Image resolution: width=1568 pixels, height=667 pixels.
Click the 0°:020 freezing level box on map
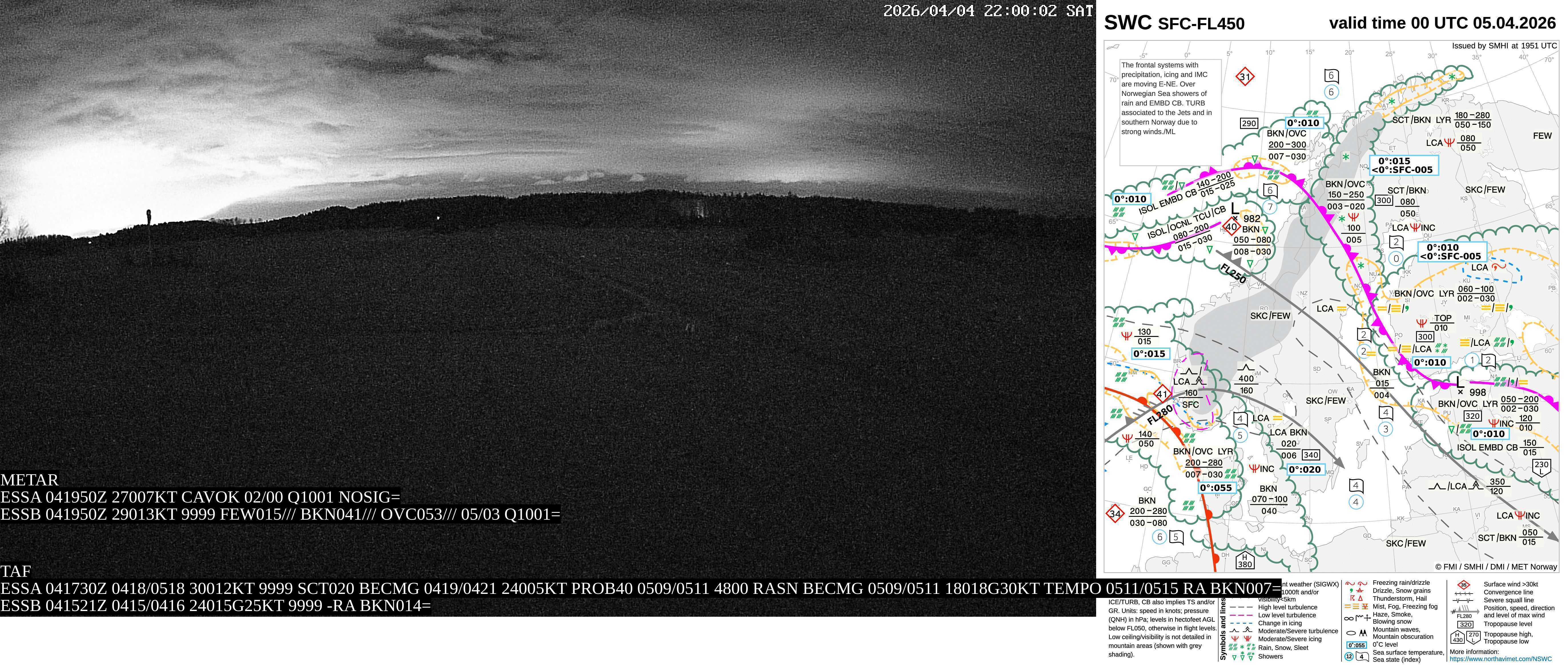click(1306, 469)
